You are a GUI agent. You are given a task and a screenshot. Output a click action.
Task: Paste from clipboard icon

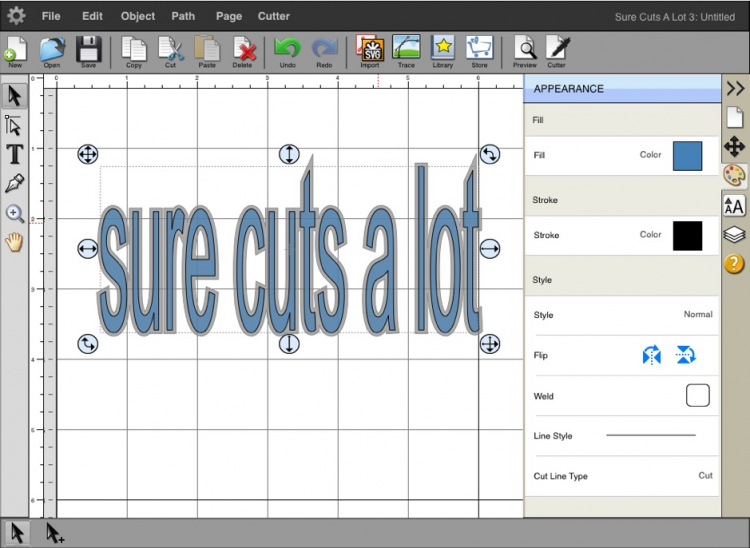click(207, 52)
